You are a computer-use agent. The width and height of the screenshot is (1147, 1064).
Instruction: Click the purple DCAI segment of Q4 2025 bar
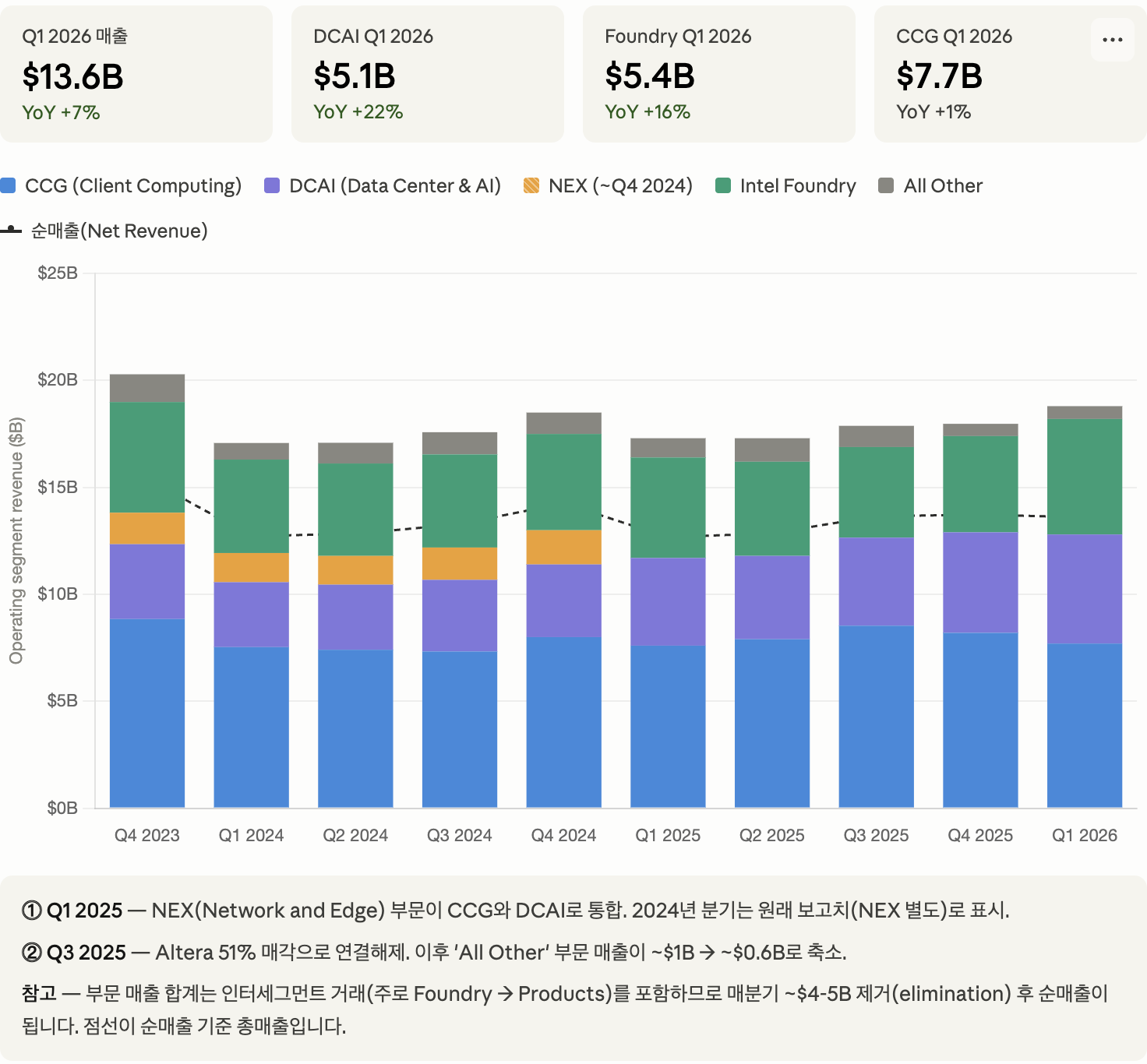coord(980,583)
